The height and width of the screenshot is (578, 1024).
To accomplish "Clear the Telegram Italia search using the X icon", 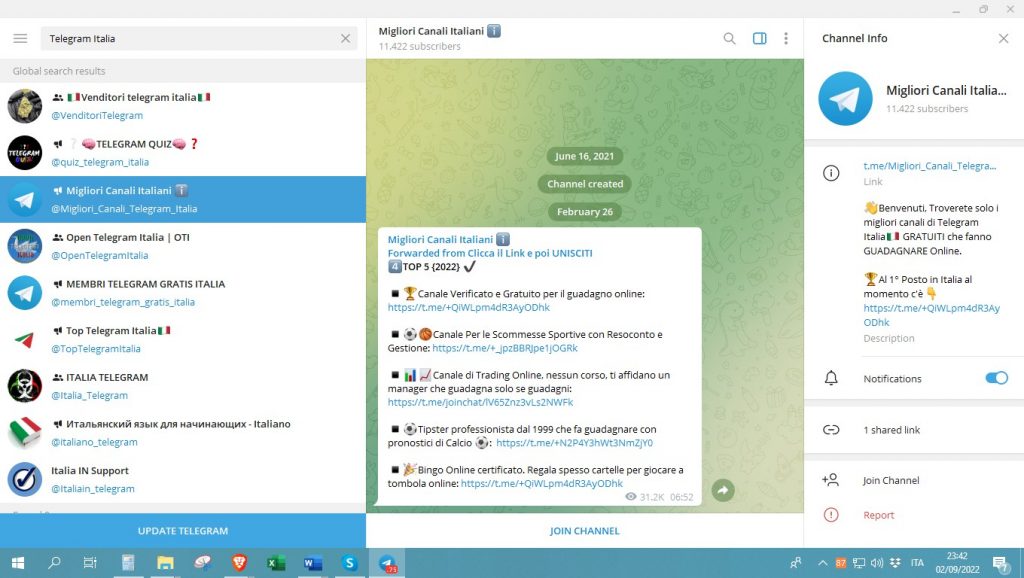I will [345, 37].
